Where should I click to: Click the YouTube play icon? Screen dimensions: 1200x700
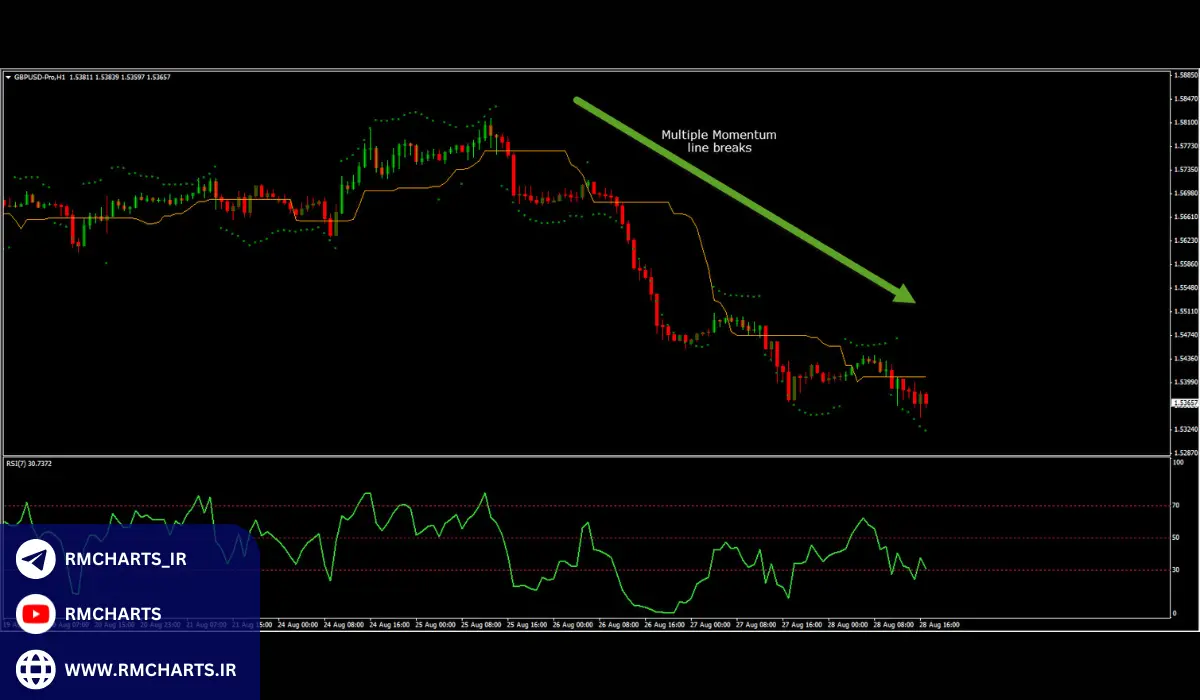click(x=36, y=614)
